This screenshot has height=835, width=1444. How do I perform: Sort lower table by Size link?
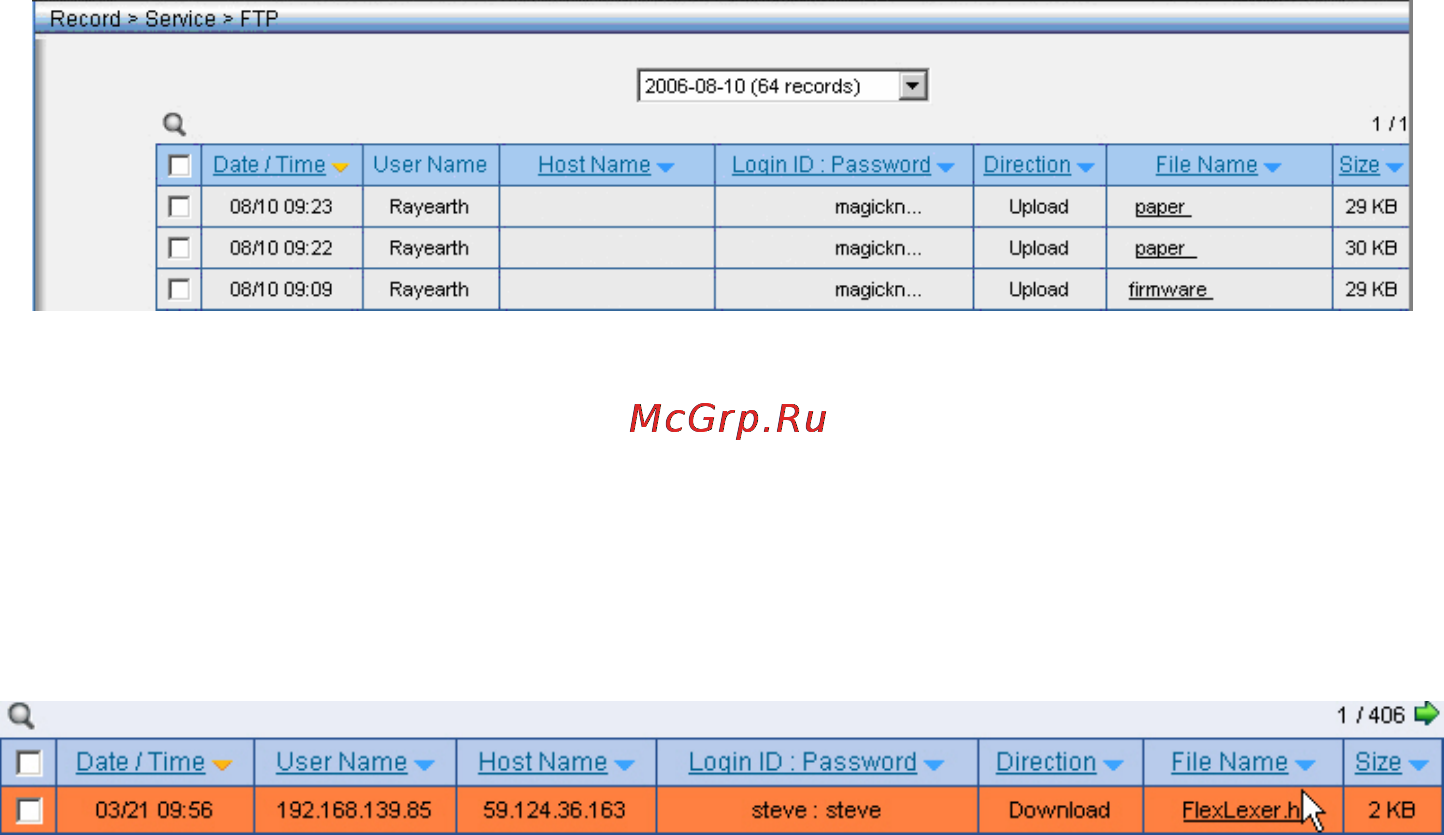[x=1378, y=762]
